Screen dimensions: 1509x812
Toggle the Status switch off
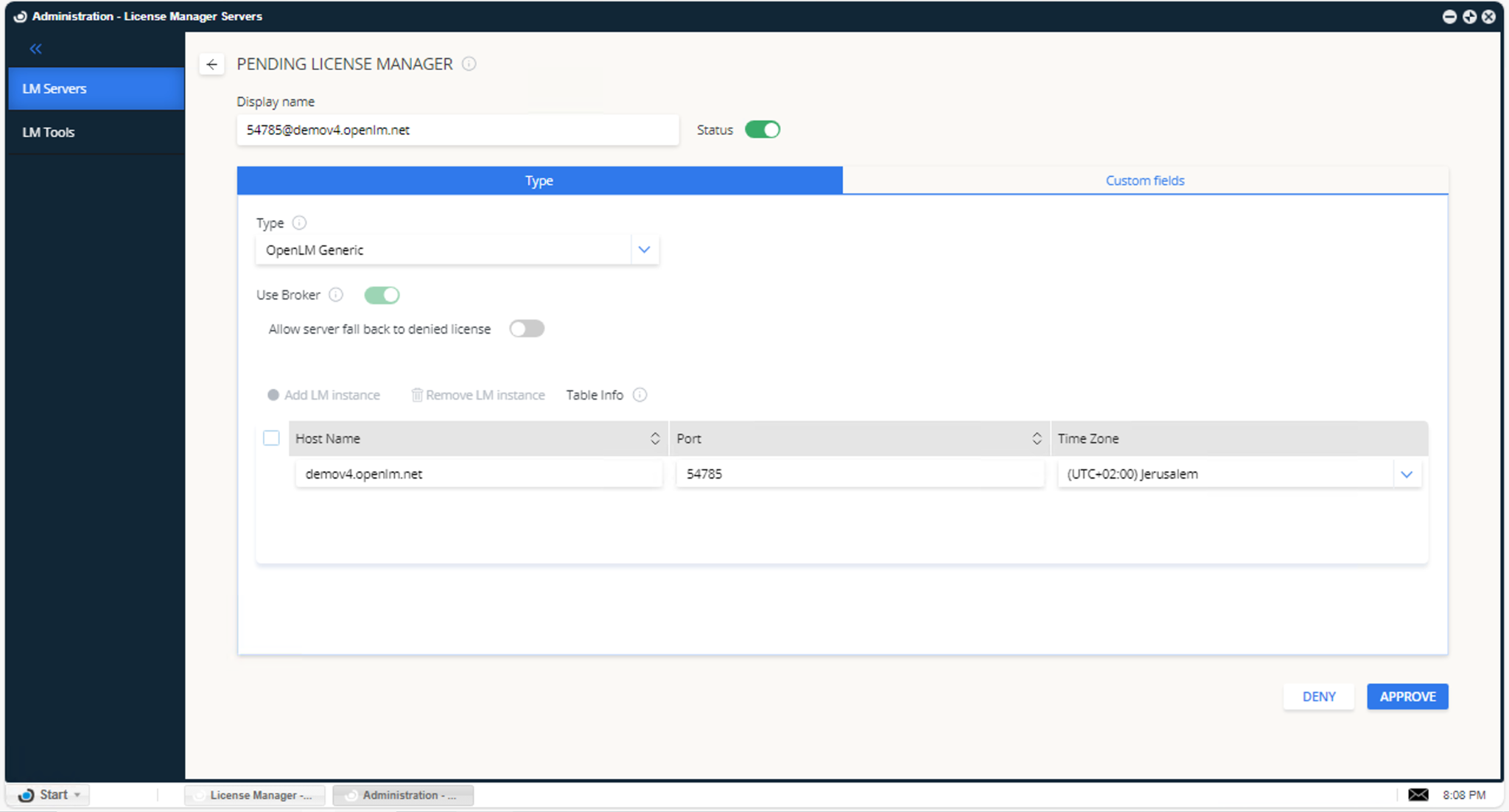[762, 130]
